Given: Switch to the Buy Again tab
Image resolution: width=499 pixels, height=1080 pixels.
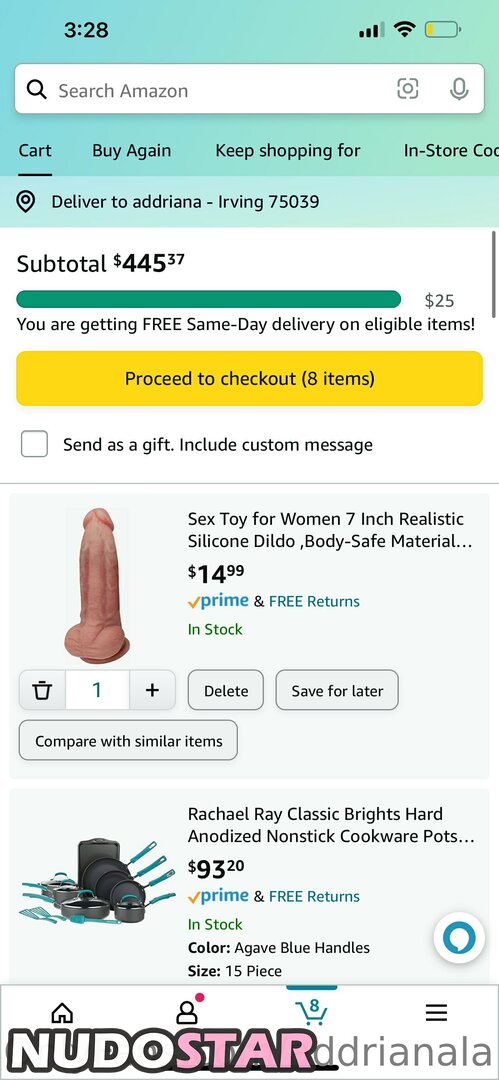Looking at the screenshot, I should click(x=132, y=150).
